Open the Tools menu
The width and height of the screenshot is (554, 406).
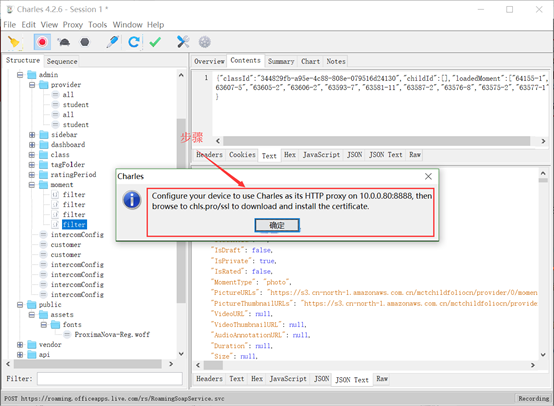[x=98, y=25]
